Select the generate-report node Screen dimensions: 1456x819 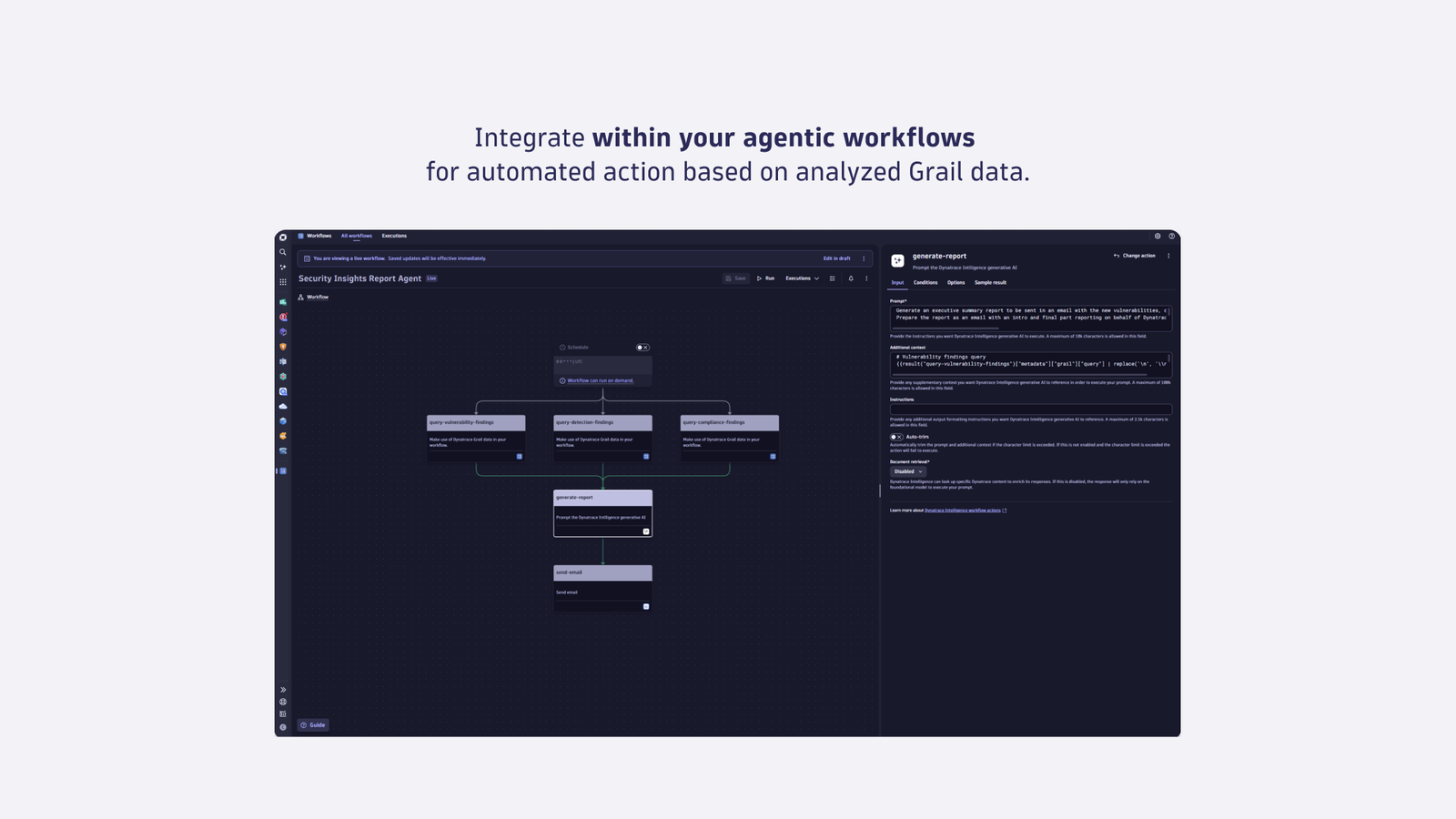(x=602, y=513)
